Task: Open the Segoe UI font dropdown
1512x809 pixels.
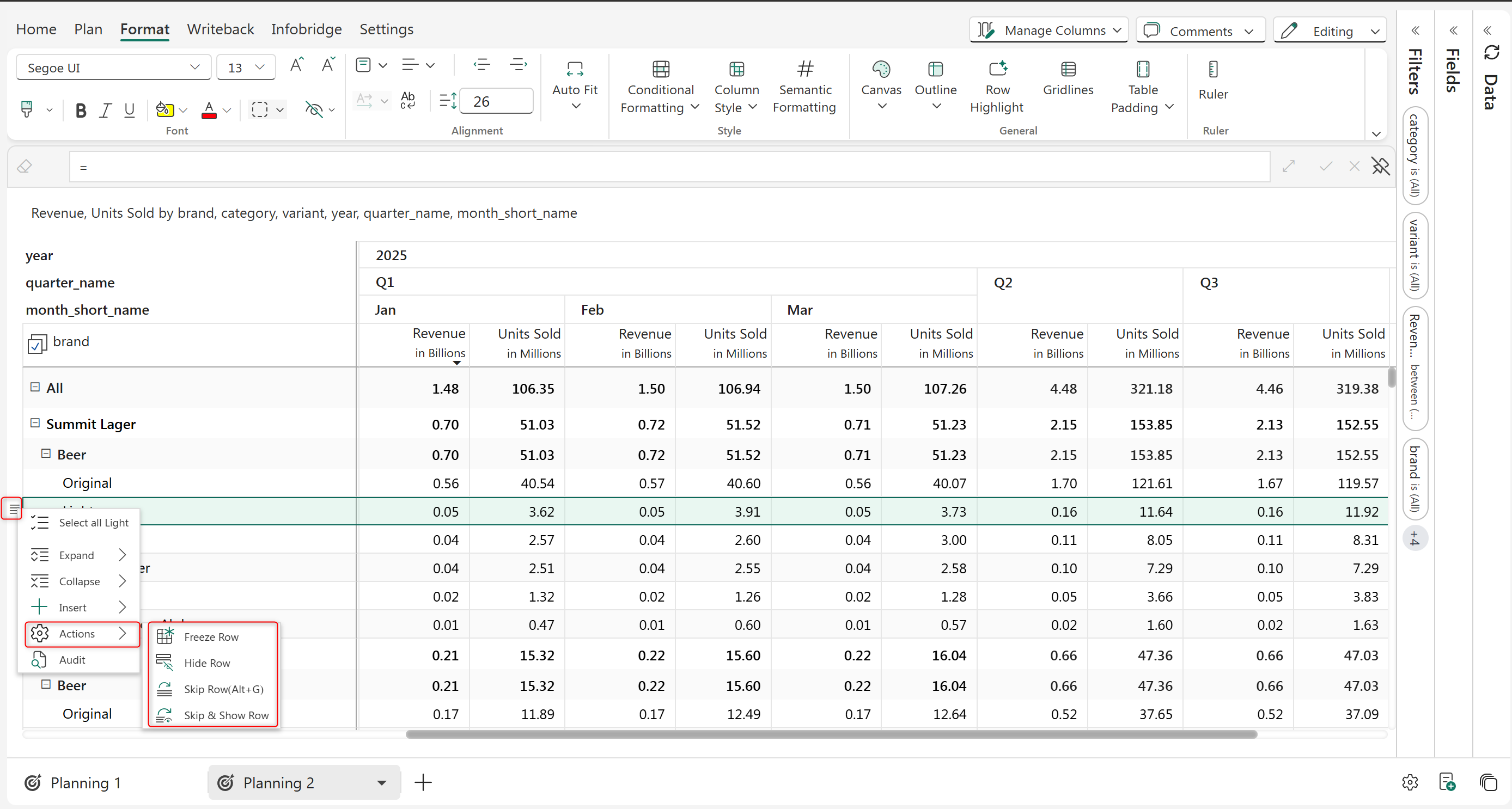Action: [x=113, y=68]
